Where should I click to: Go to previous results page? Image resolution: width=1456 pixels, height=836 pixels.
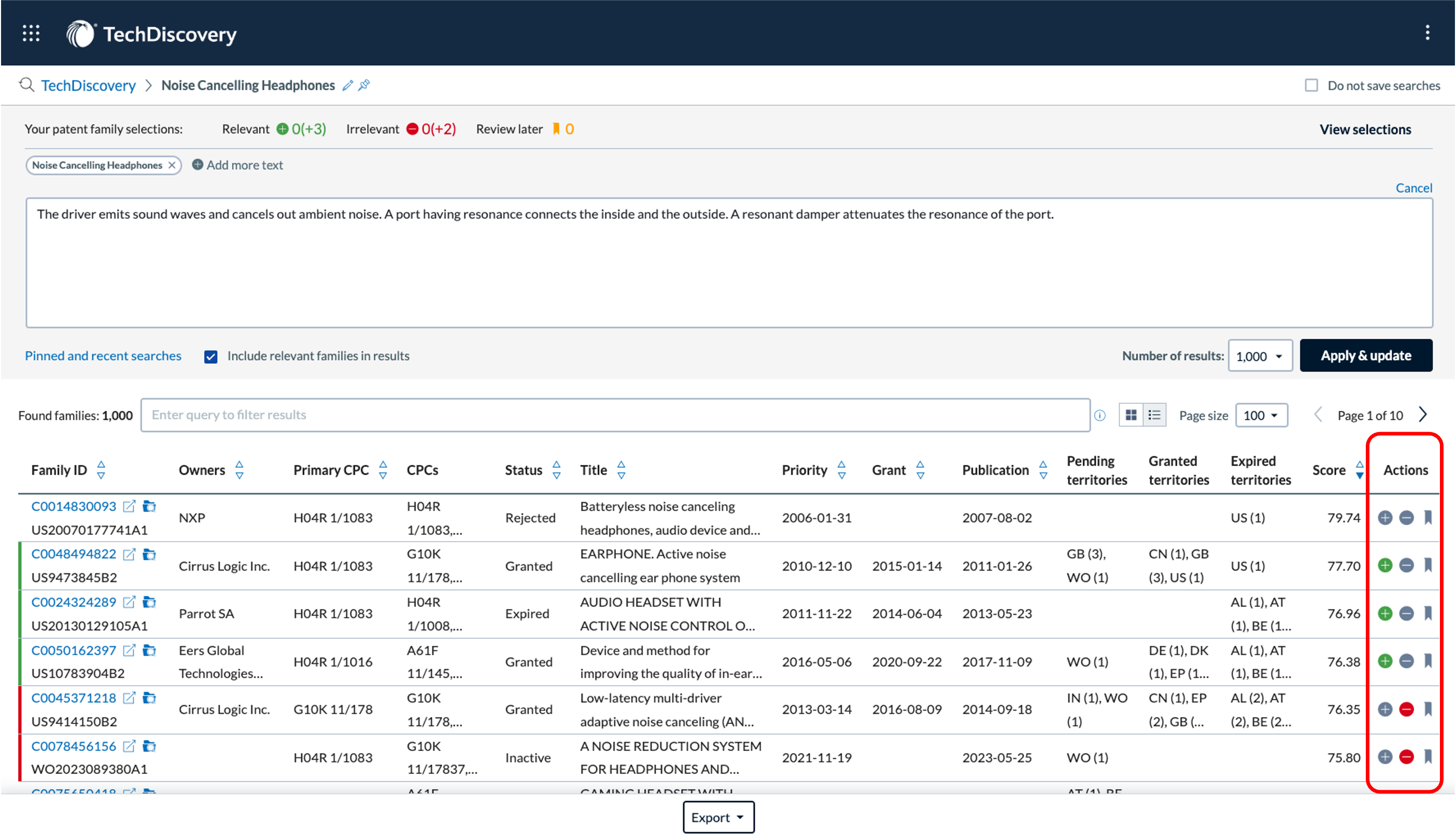[x=1318, y=415]
